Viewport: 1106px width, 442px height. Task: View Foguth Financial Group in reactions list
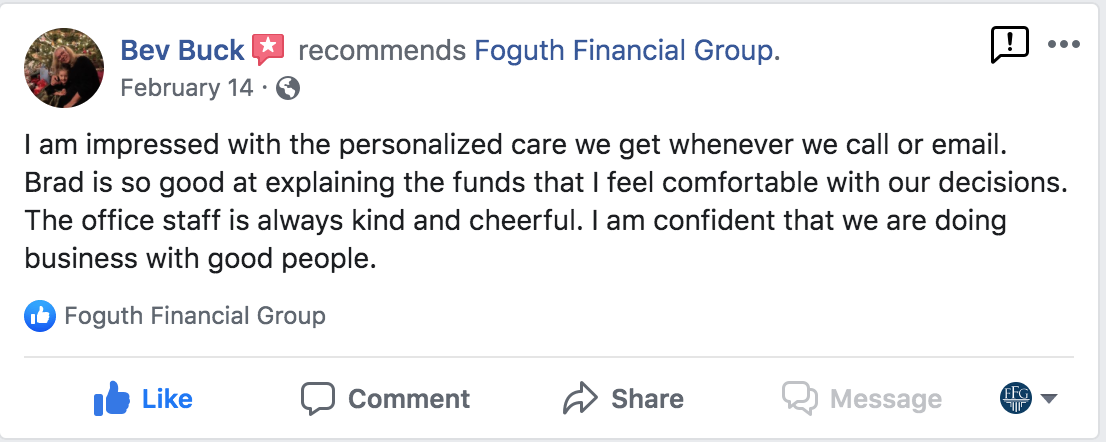[195, 317]
